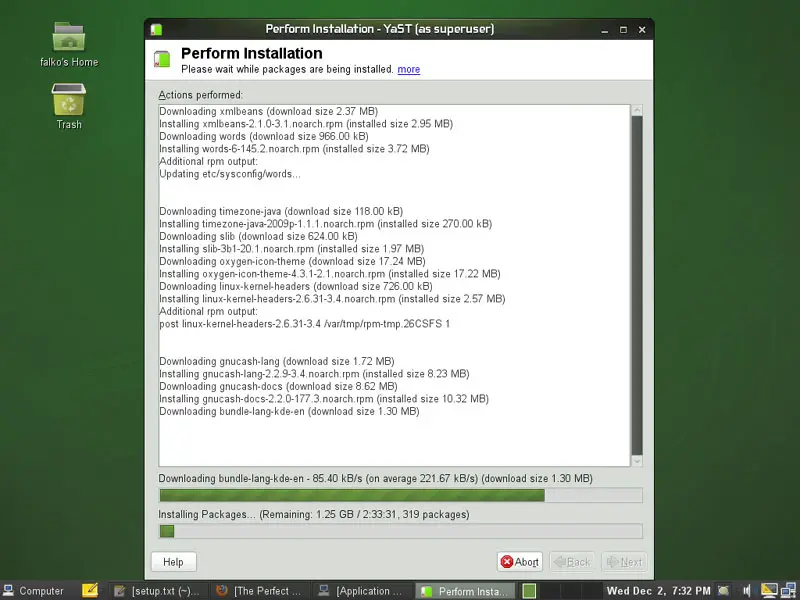Click the volume speaker tray icon
Viewport: 800px width, 600px height.
point(746,591)
